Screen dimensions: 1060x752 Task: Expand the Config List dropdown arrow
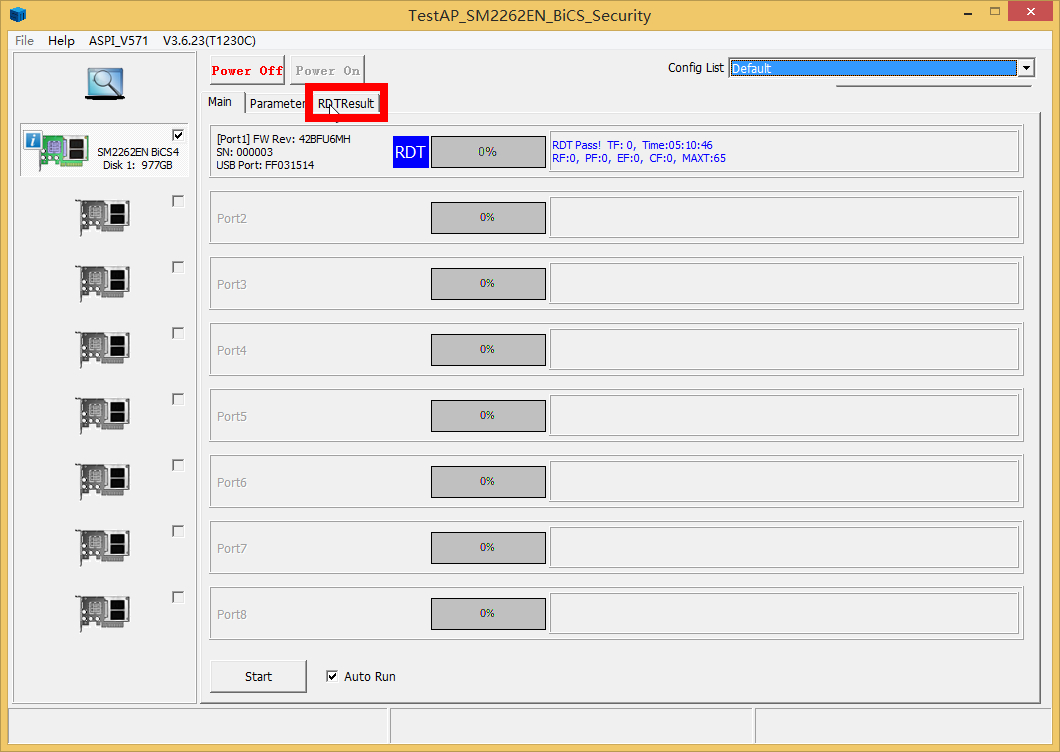tap(1025, 68)
